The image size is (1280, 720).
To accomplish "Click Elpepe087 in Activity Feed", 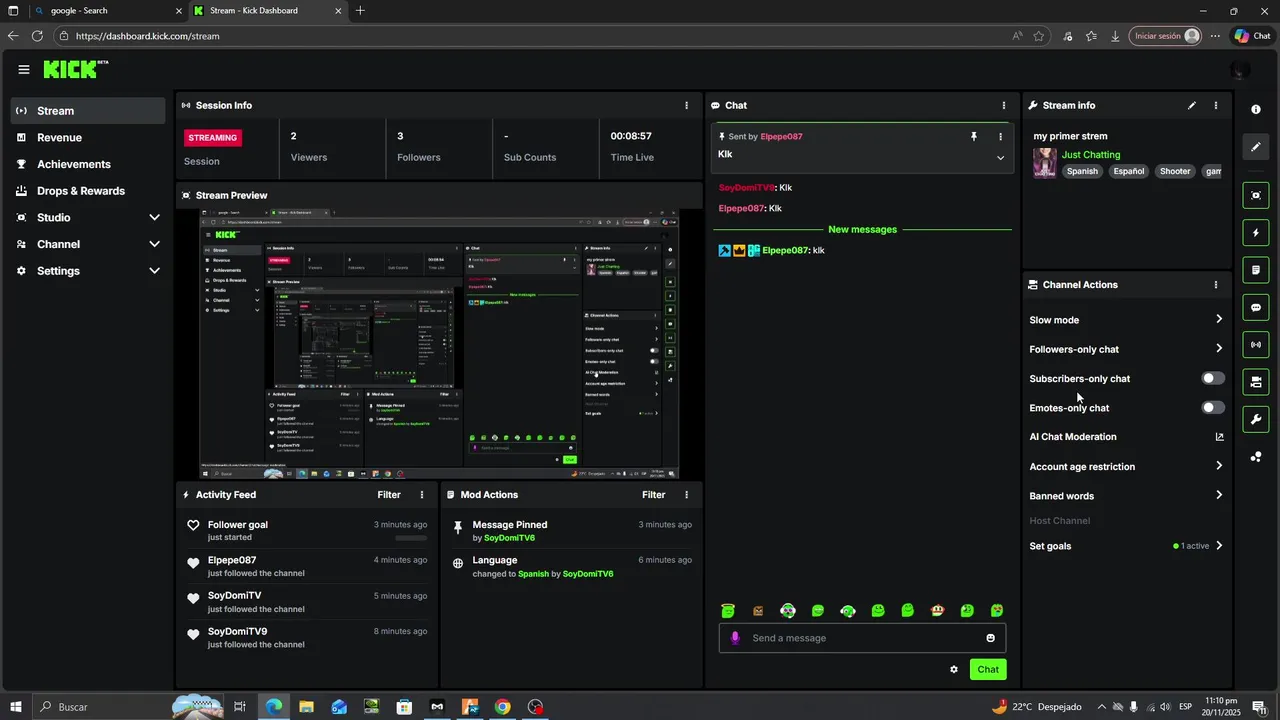I will [232, 561].
